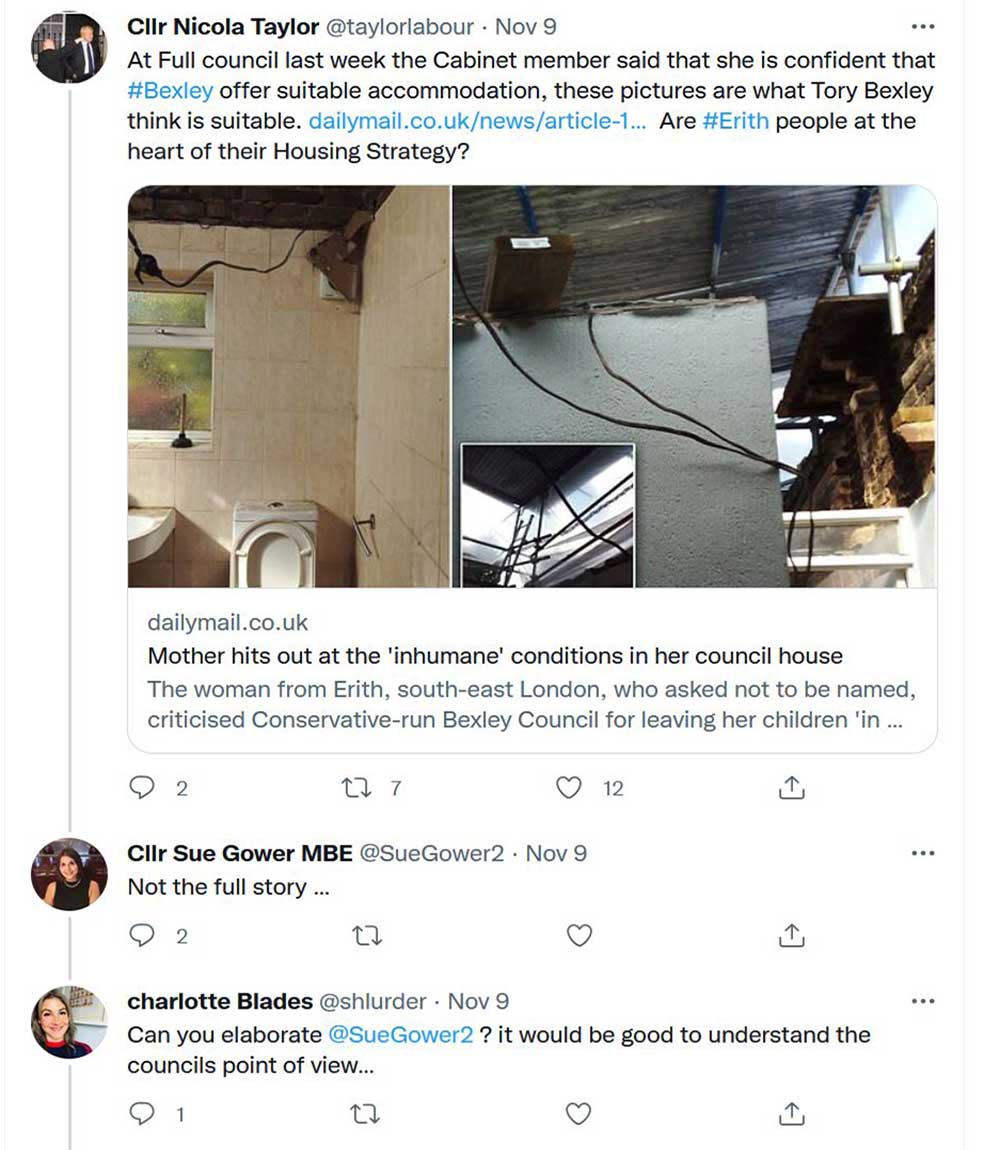Like Sue Gower's tweet
The height and width of the screenshot is (1150, 1000).
click(x=579, y=936)
